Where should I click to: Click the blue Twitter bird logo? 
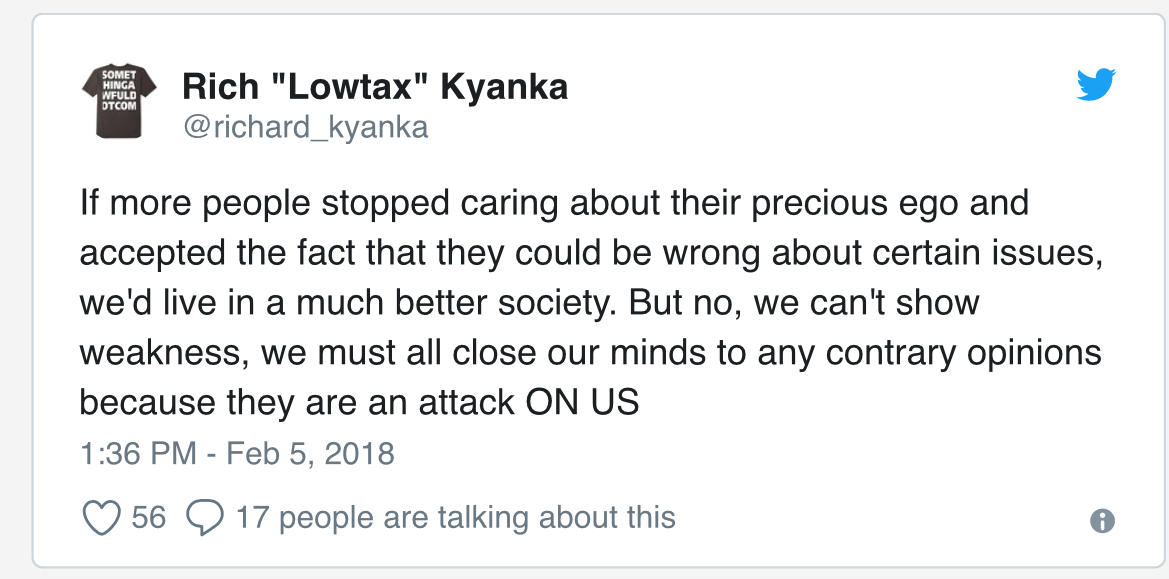(x=1095, y=84)
